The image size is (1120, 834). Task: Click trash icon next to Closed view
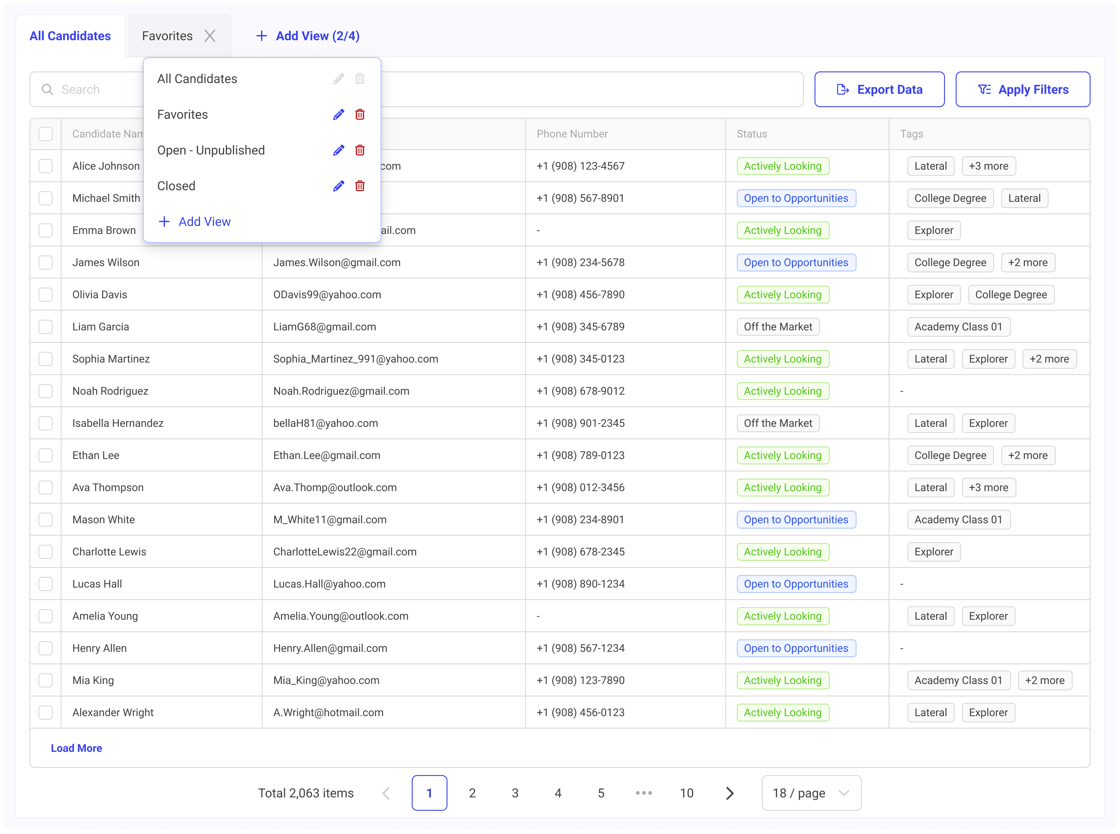(360, 186)
